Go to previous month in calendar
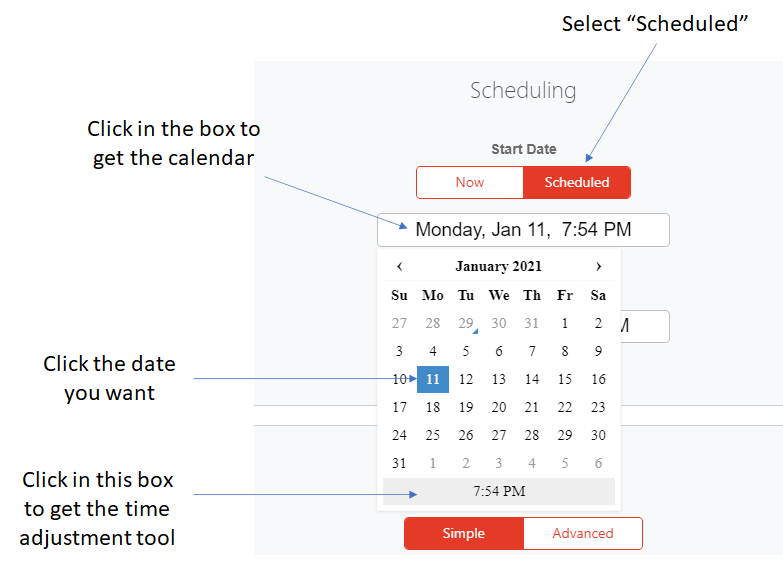 [400, 266]
